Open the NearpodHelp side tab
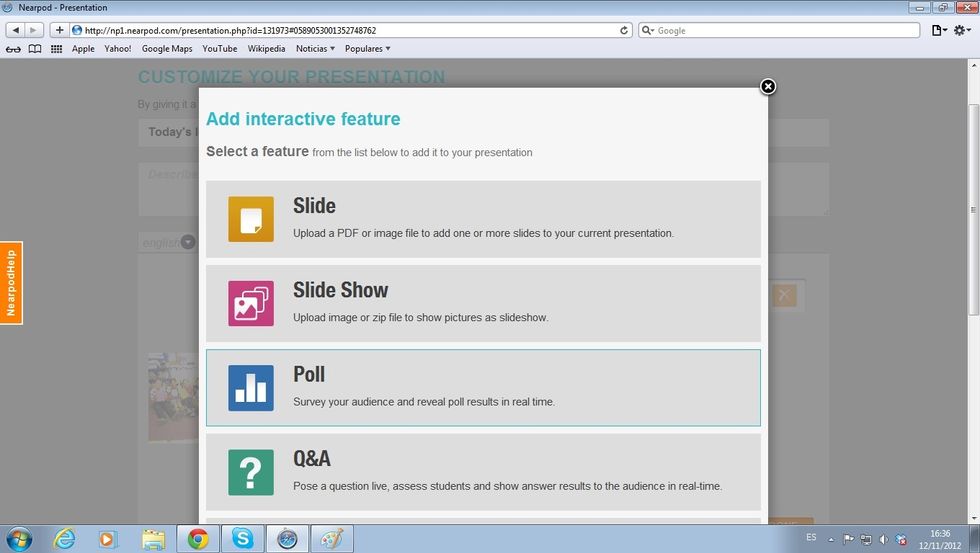 pyautogui.click(x=11, y=283)
